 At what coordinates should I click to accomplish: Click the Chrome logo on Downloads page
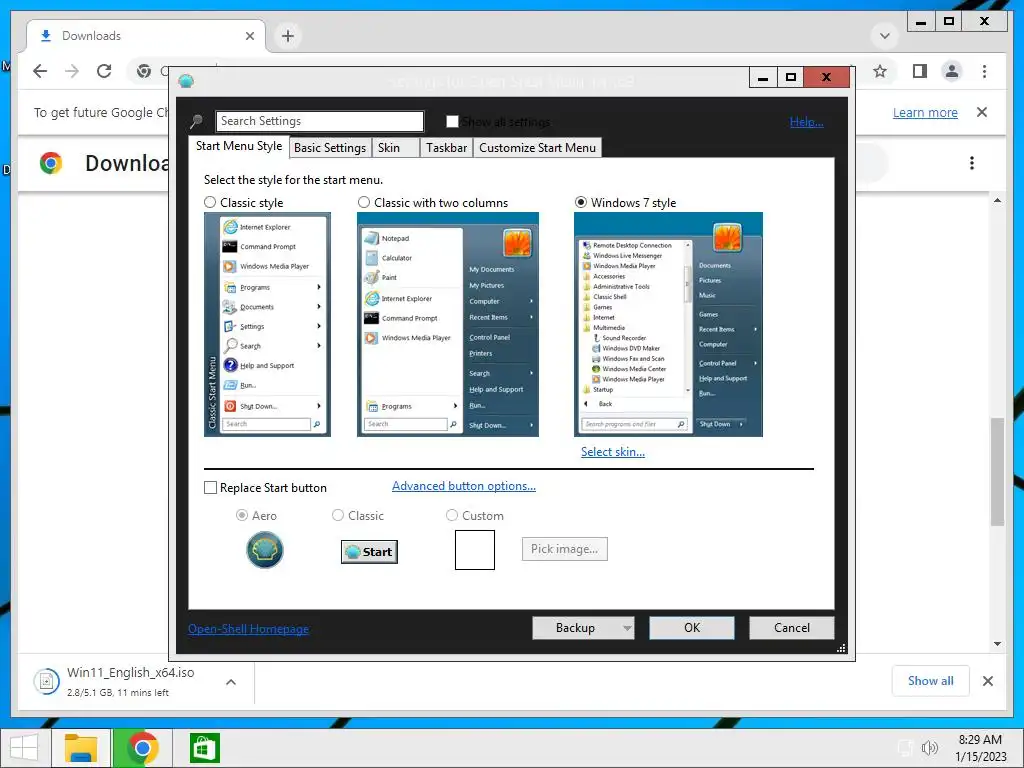point(51,163)
